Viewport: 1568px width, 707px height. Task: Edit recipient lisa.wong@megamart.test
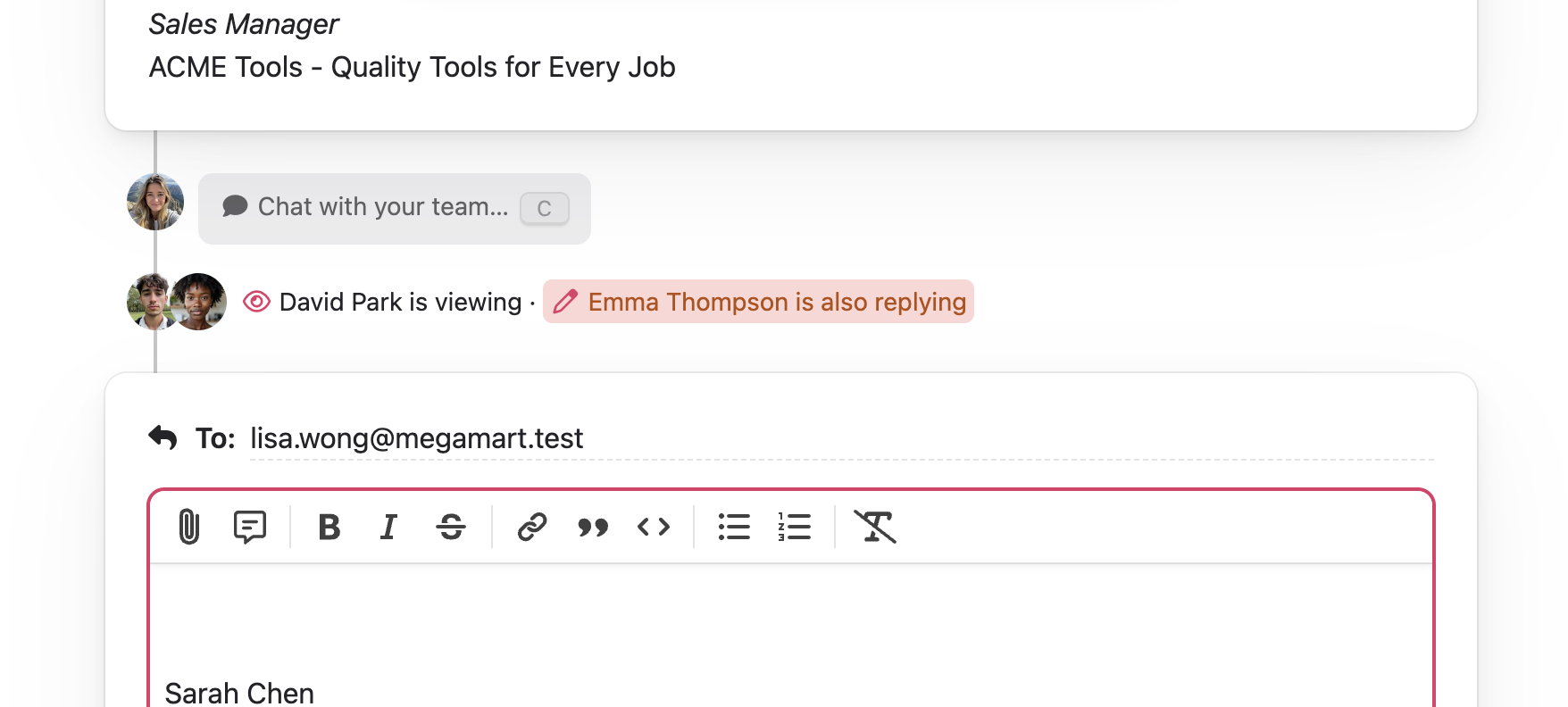tap(416, 438)
